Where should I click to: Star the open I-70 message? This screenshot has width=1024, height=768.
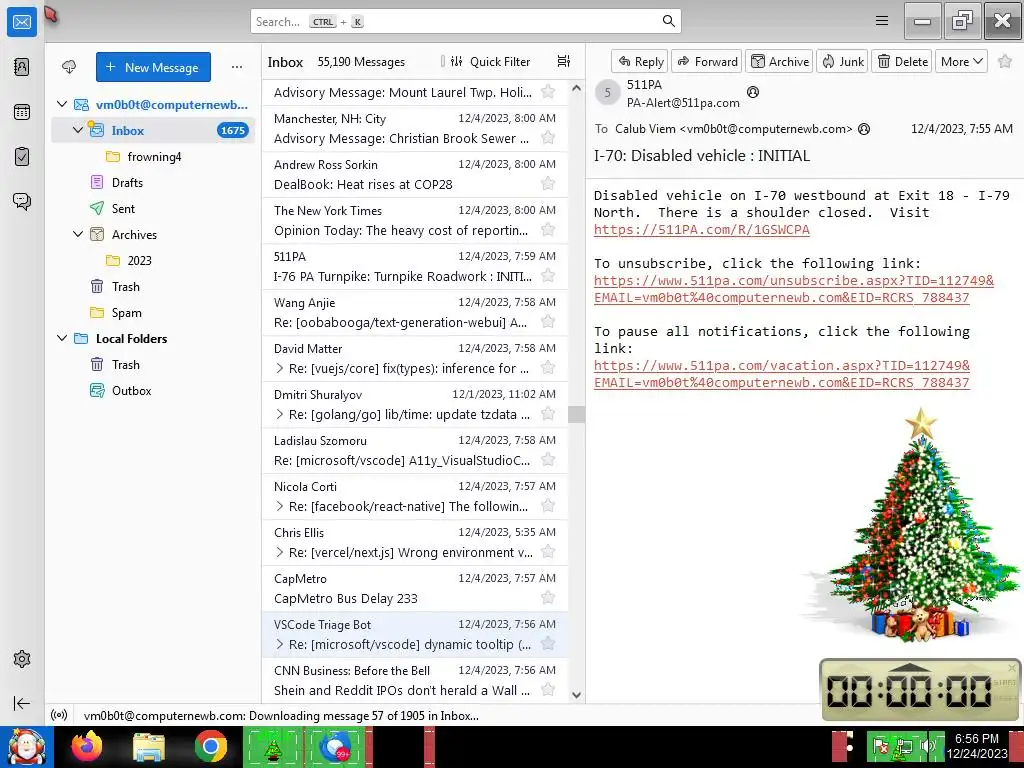pyautogui.click(x=1005, y=61)
